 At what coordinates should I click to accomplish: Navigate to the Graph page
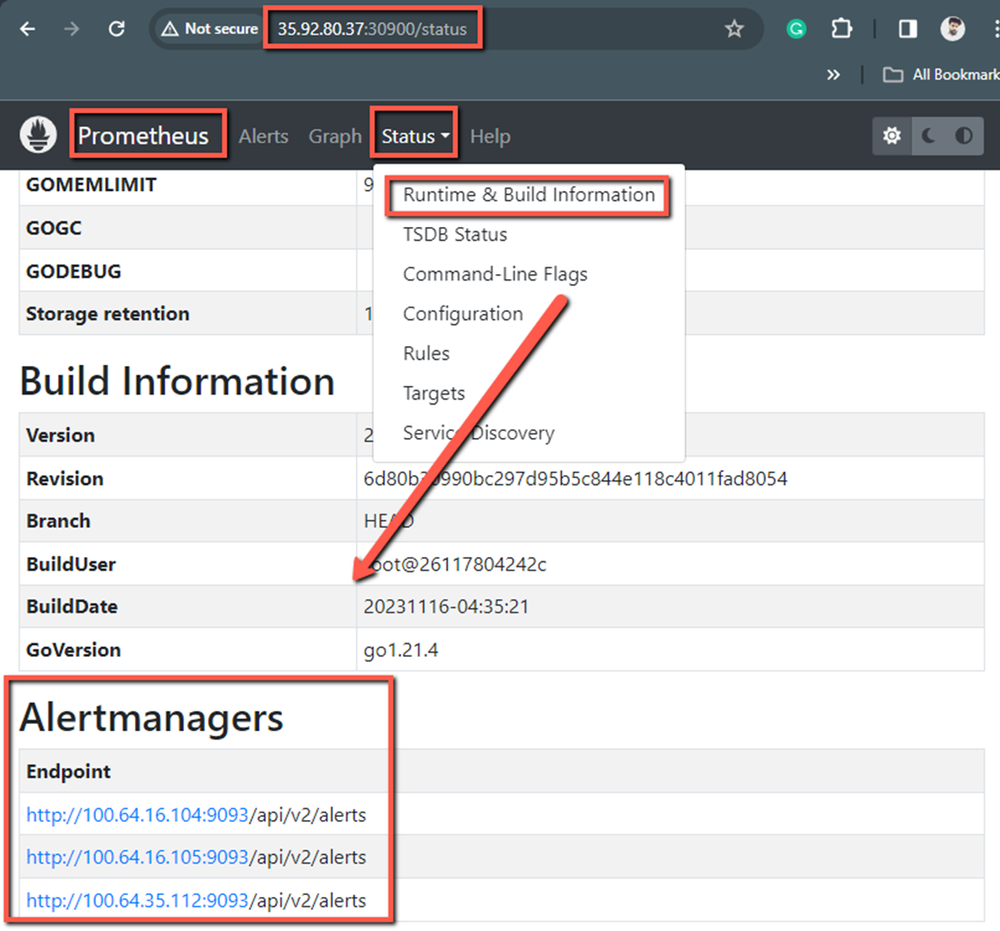pyautogui.click(x=335, y=136)
